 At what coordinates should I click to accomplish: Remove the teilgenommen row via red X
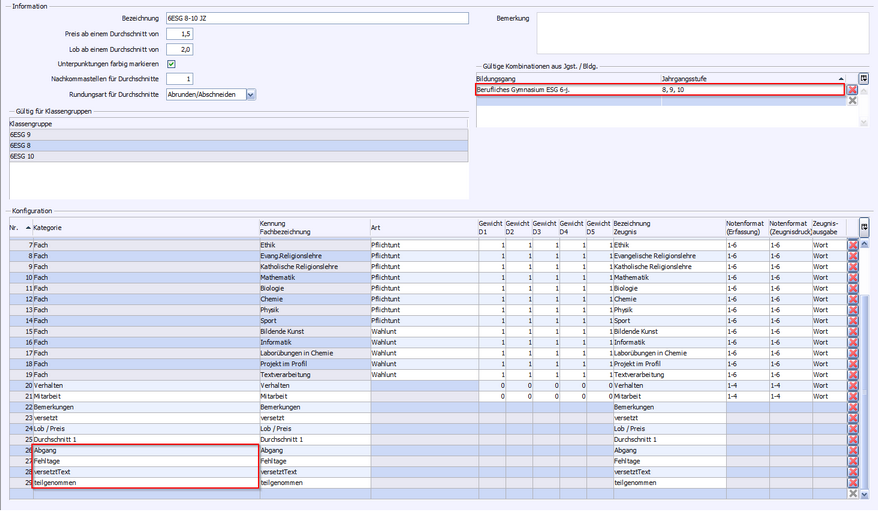click(x=853, y=483)
